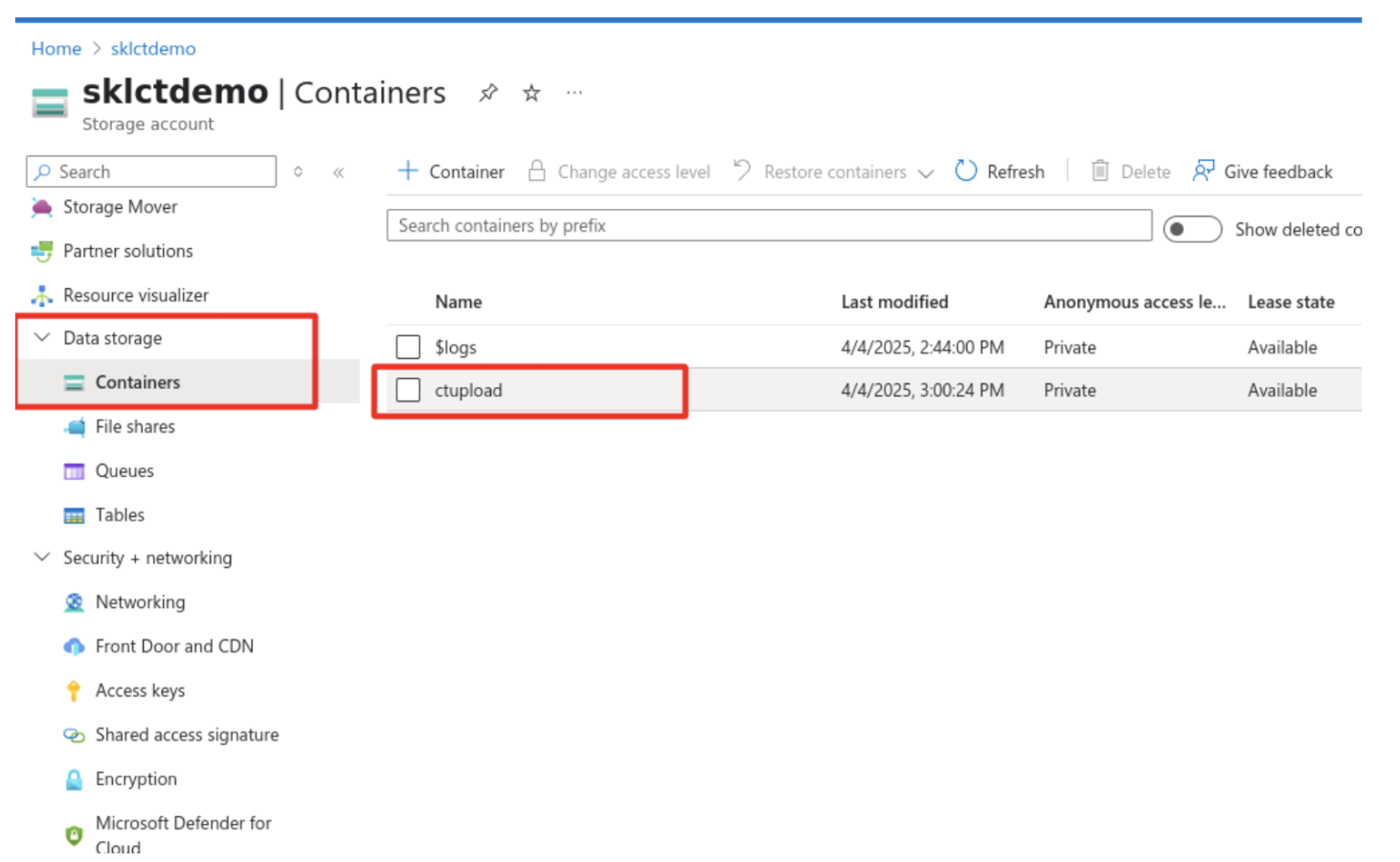Screen dimensions: 1400x862
Task: Click the plus icon to add Container
Action: pos(408,170)
